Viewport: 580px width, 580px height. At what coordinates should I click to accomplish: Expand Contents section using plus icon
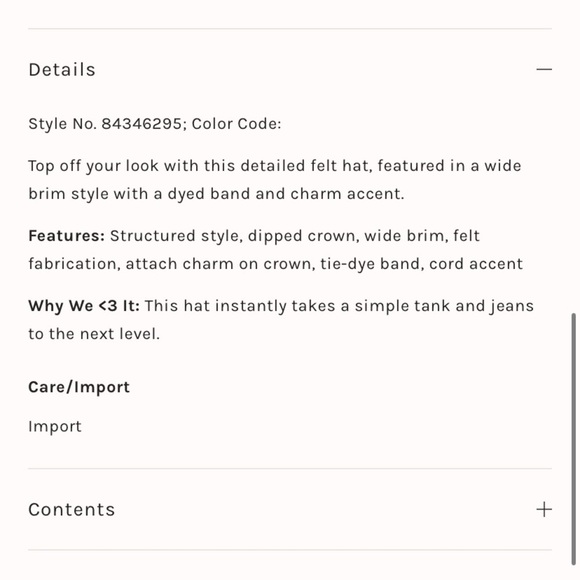point(544,509)
